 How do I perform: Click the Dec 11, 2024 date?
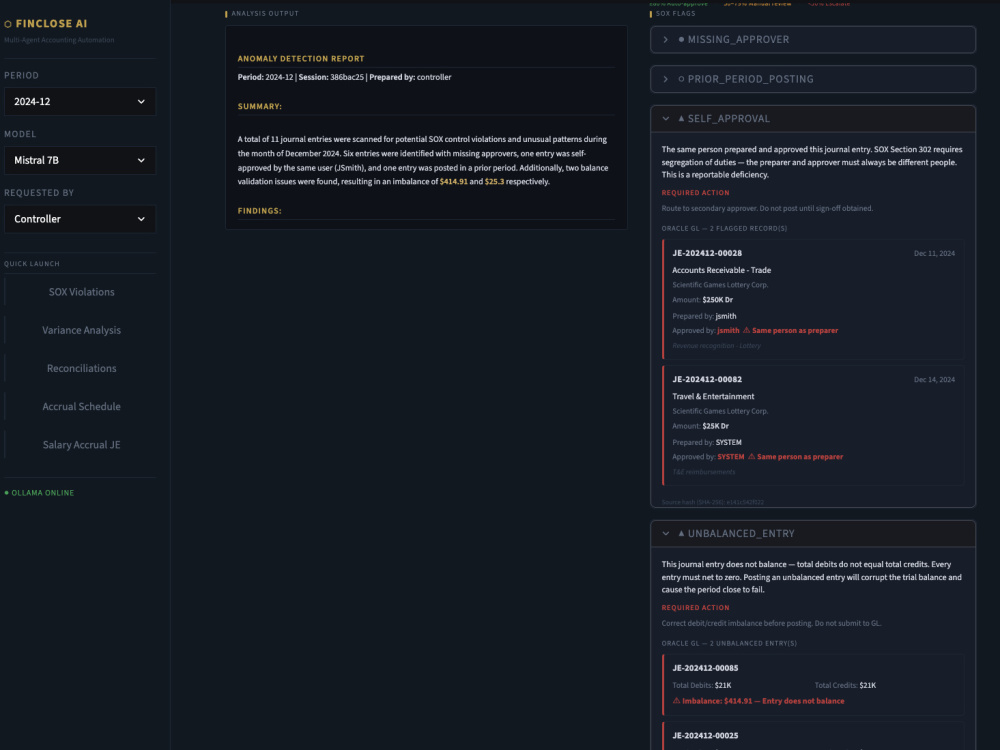(934, 254)
